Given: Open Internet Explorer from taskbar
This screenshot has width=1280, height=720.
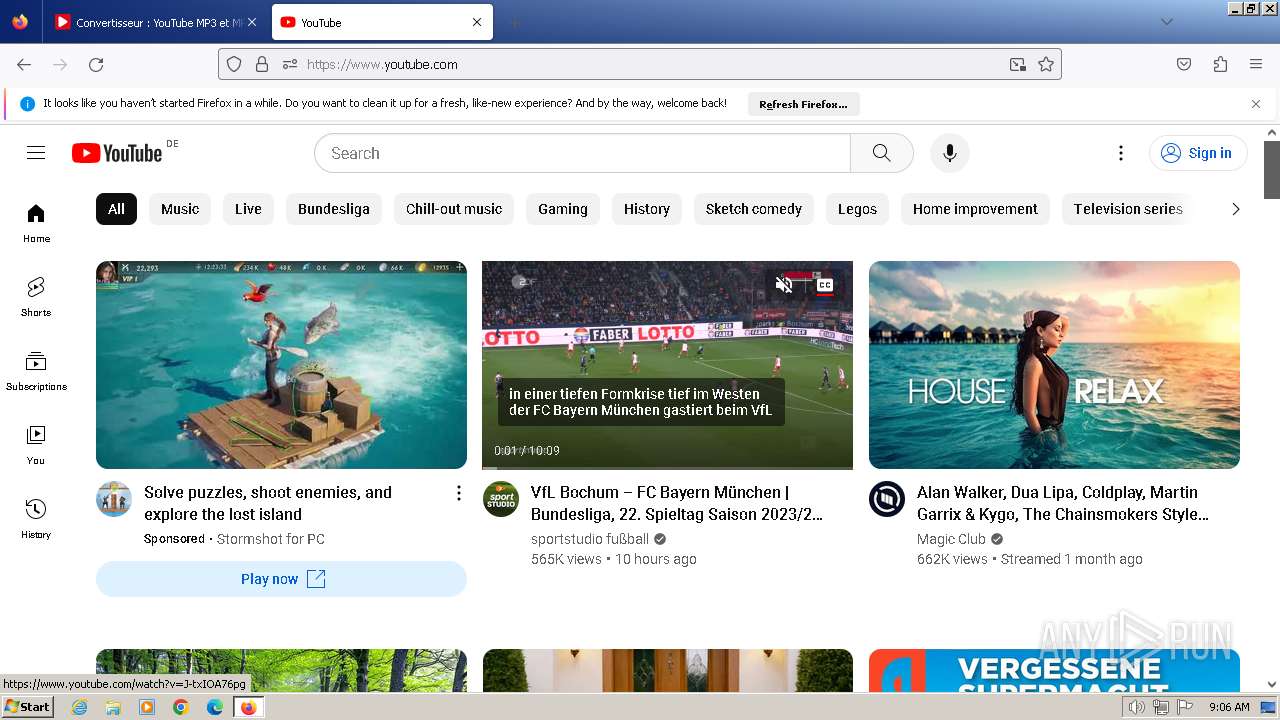Looking at the screenshot, I should (x=79, y=707).
